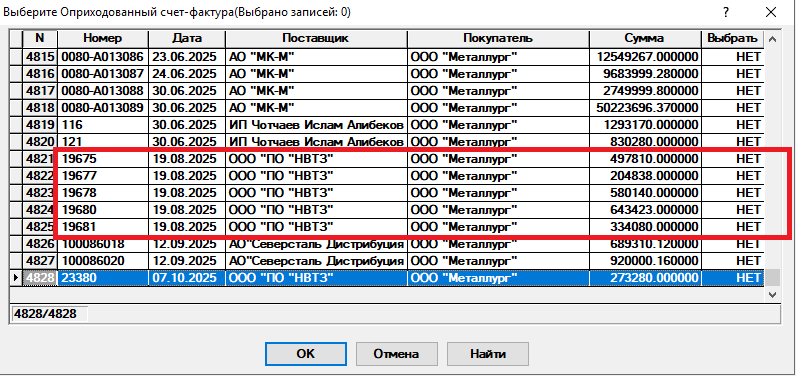Select invoice number 19675

(x=103, y=159)
